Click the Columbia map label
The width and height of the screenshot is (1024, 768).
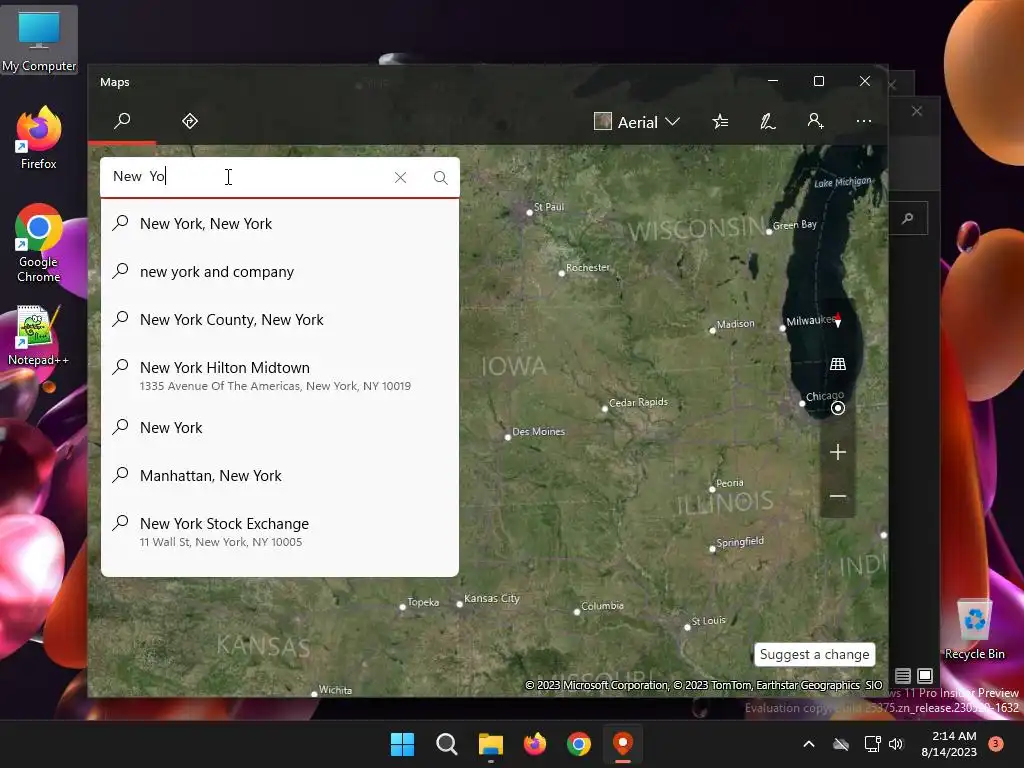pyautogui.click(x=602, y=606)
